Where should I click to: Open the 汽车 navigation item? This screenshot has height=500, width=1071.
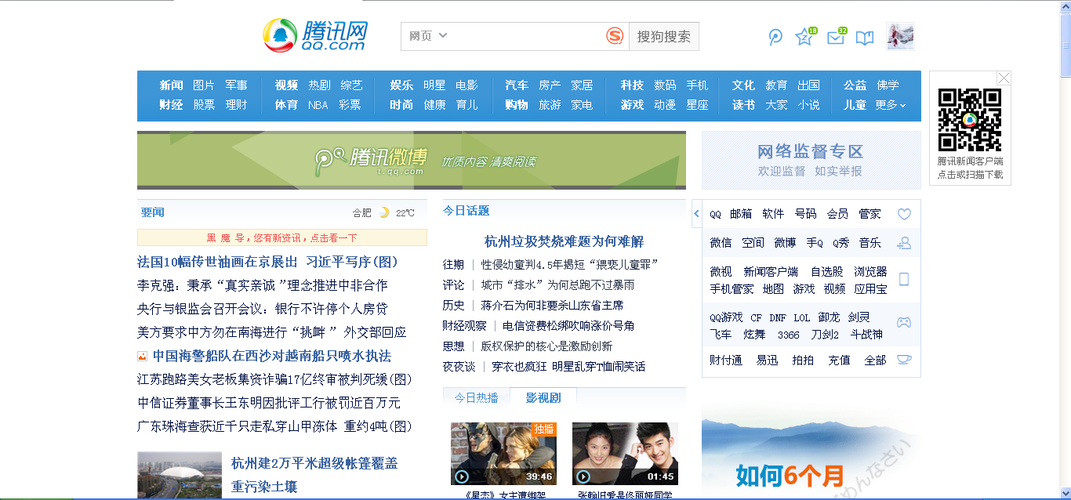coord(516,85)
